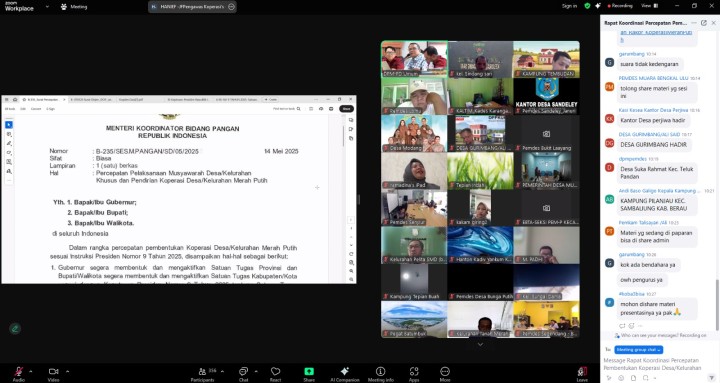Show more video thumbnails with the down chevron
Image resolution: width=720 pixels, height=383 pixels.
point(480,344)
